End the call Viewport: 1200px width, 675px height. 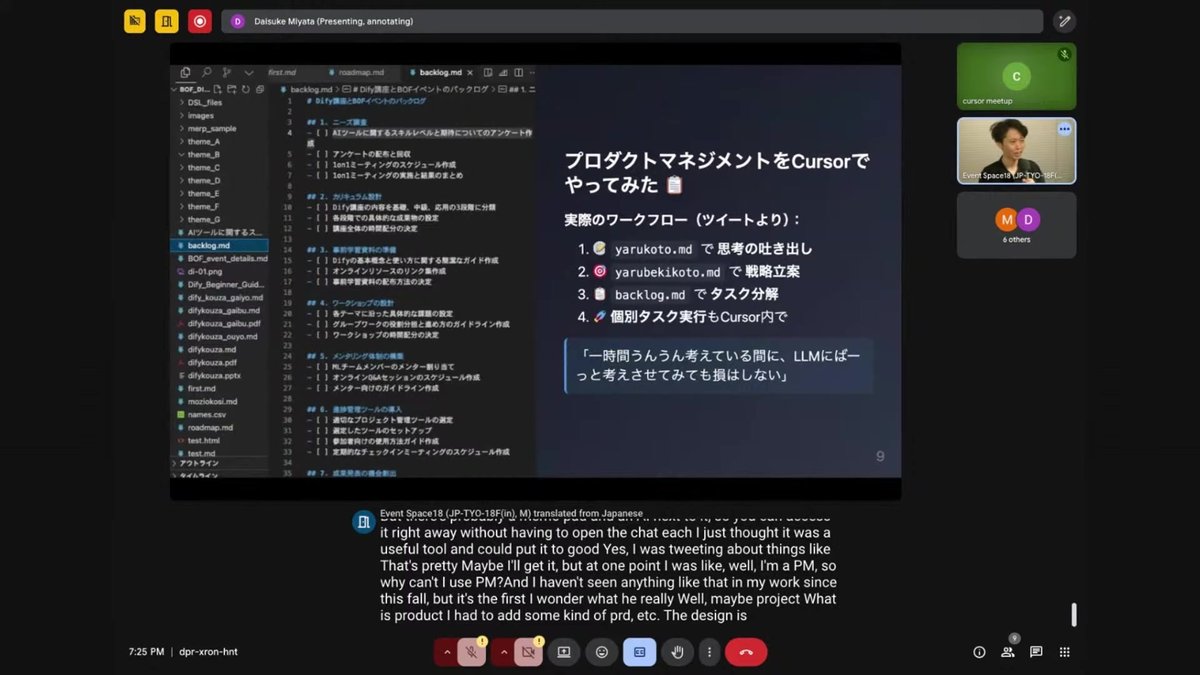pyautogui.click(x=745, y=652)
